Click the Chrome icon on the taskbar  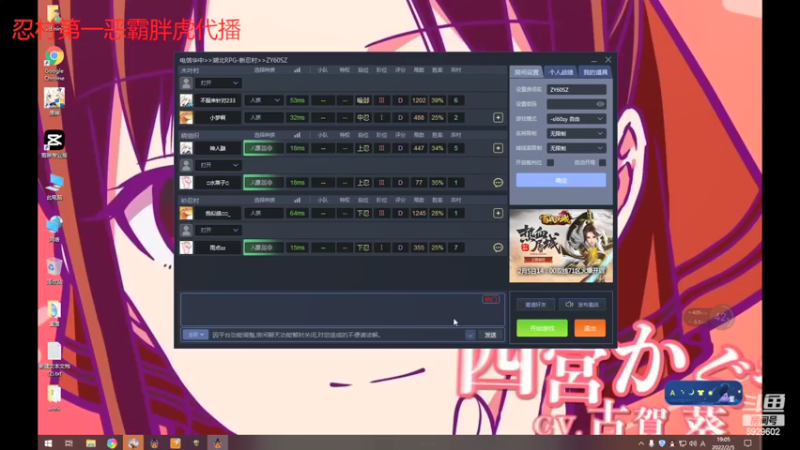click(x=112, y=443)
